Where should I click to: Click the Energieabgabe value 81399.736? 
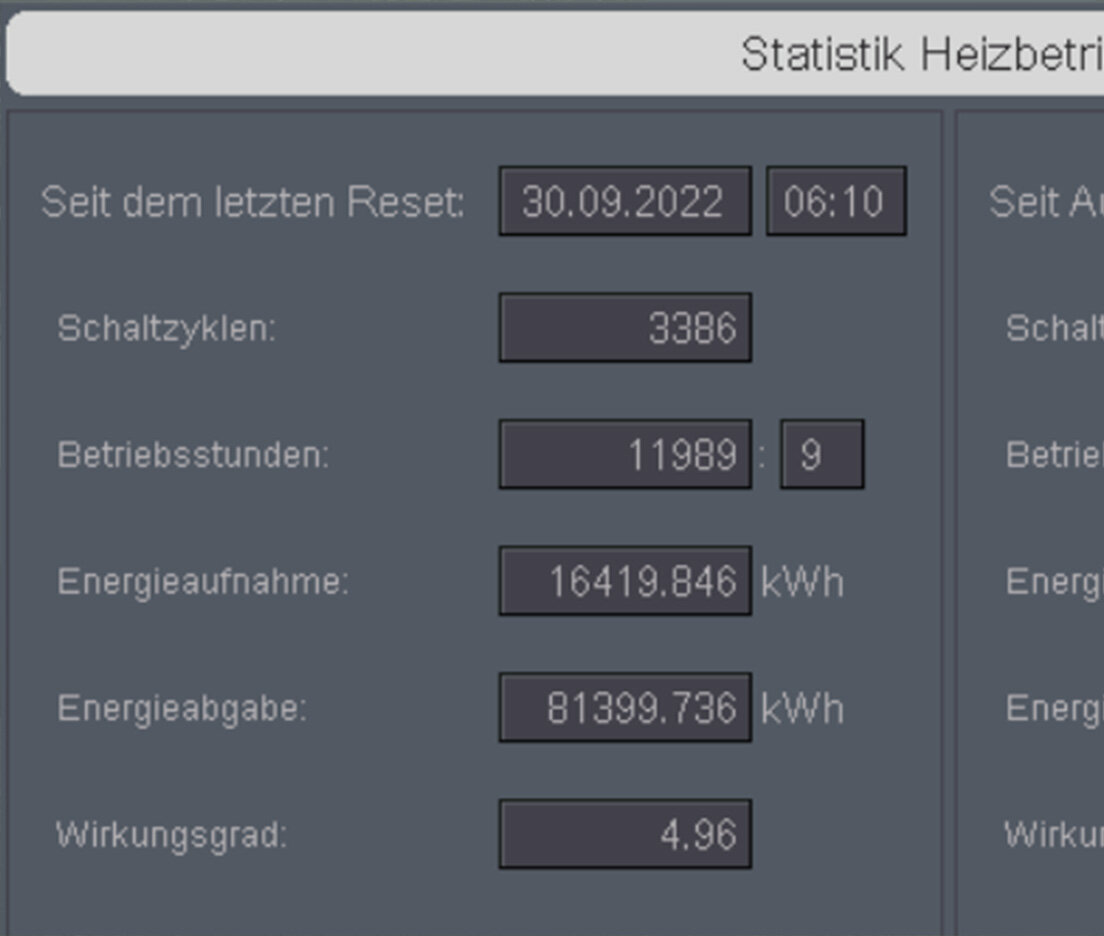tap(624, 708)
